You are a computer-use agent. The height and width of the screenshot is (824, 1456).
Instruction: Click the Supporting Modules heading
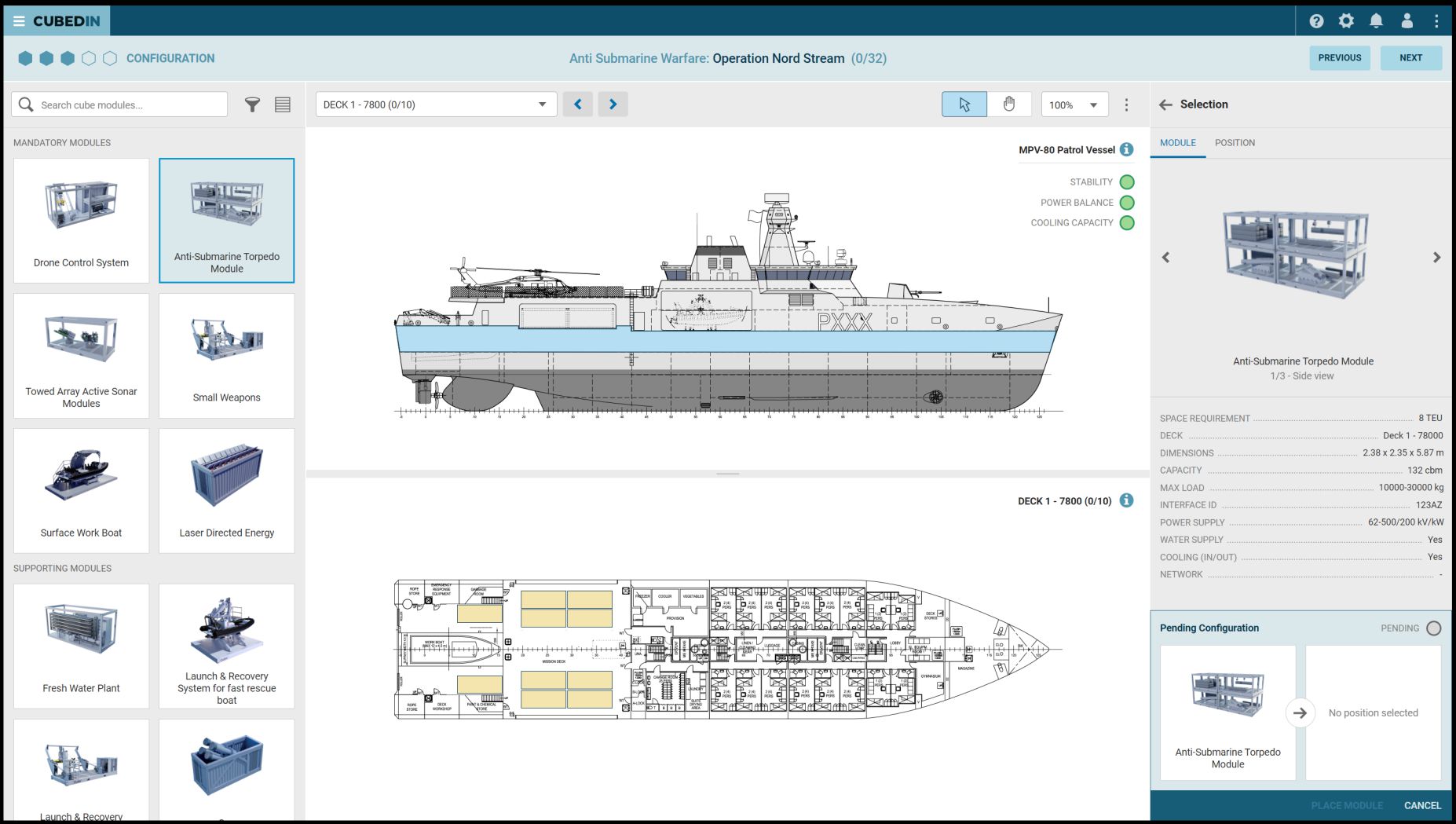coord(62,568)
